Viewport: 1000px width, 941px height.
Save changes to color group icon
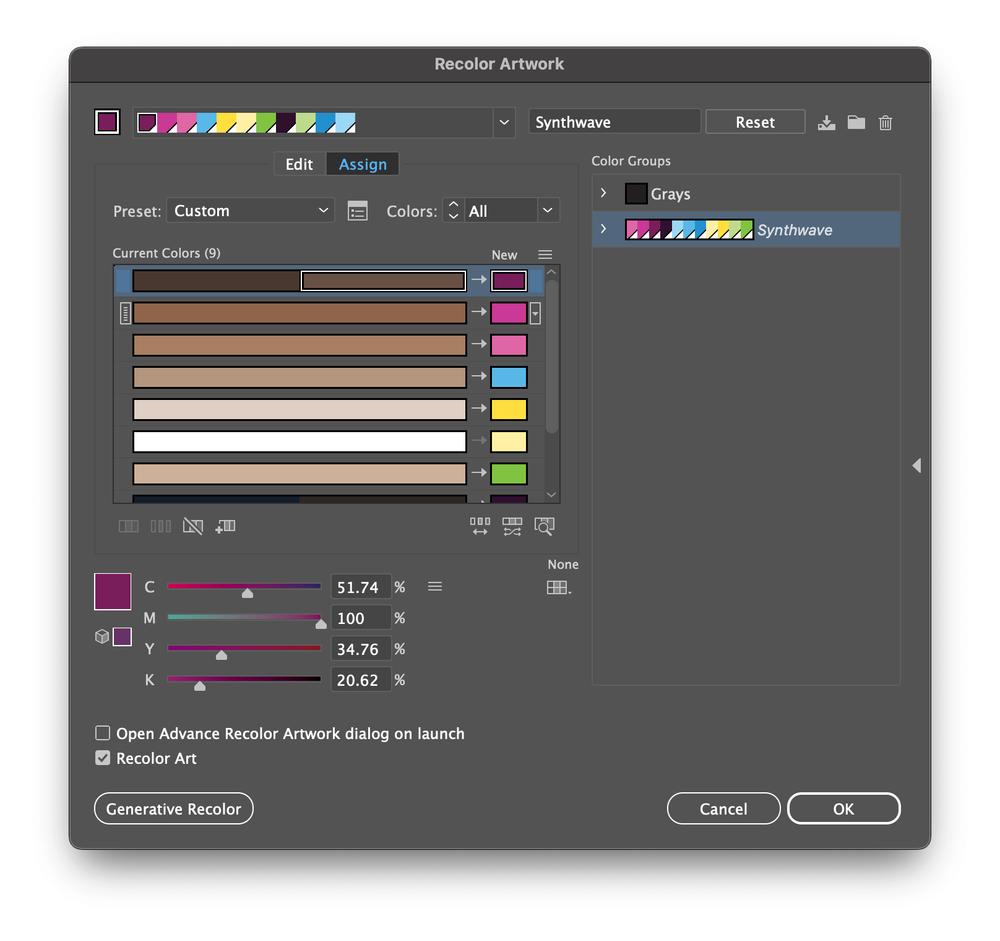(827, 122)
